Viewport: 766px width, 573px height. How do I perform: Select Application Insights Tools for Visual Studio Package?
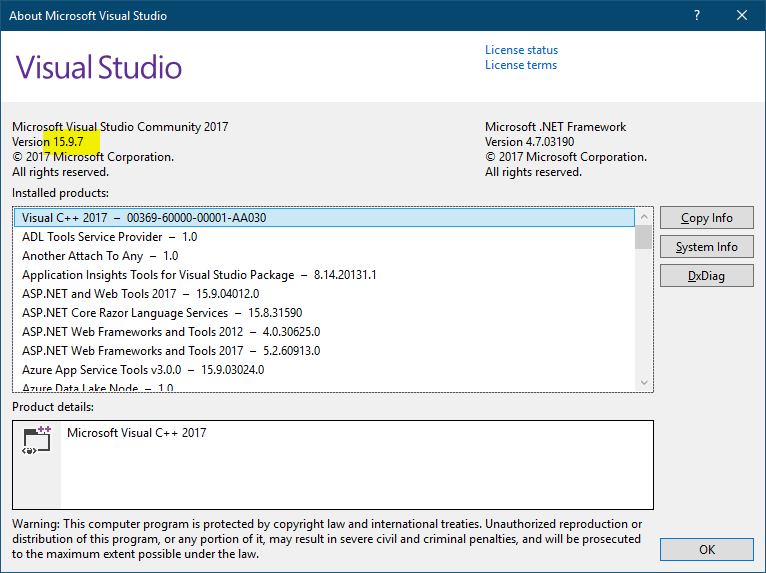324,275
